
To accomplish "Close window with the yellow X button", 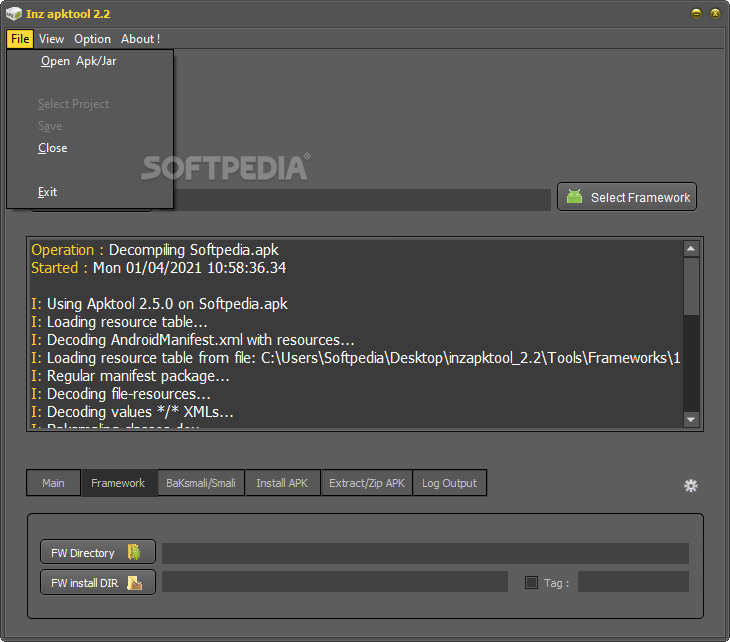I will [715, 14].
